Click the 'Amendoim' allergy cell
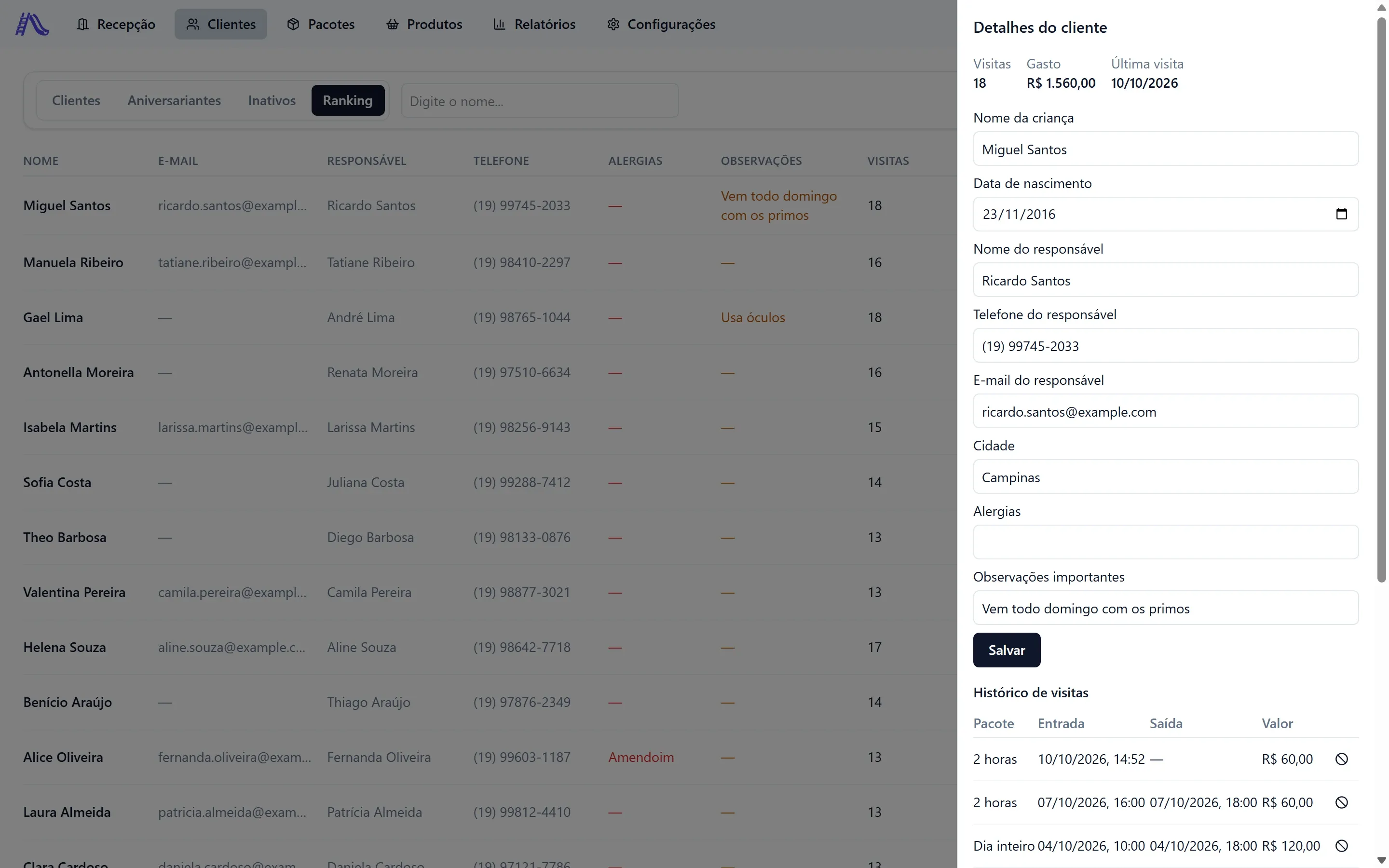Screen dimensions: 1389x868 click(x=641, y=757)
